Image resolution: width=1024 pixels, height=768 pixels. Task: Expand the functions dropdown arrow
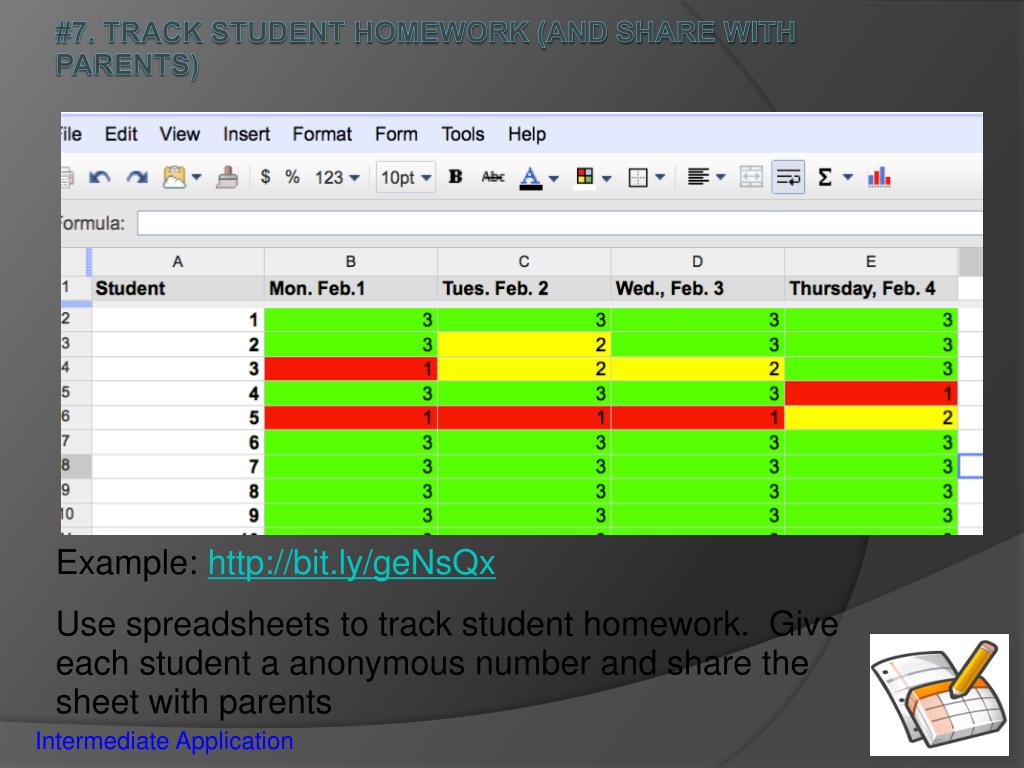point(848,177)
